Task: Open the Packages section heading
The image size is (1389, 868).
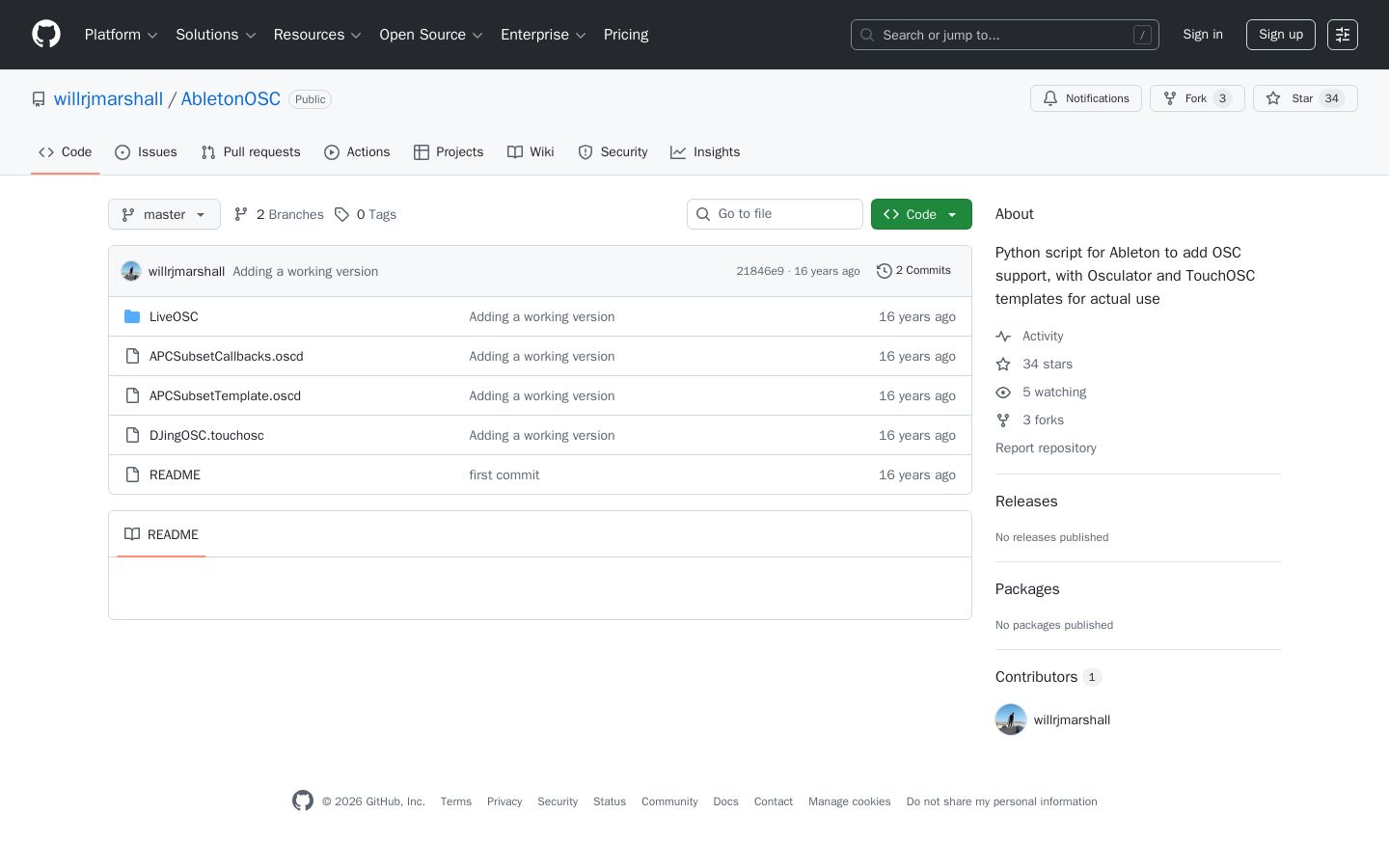Action: 1027,589
